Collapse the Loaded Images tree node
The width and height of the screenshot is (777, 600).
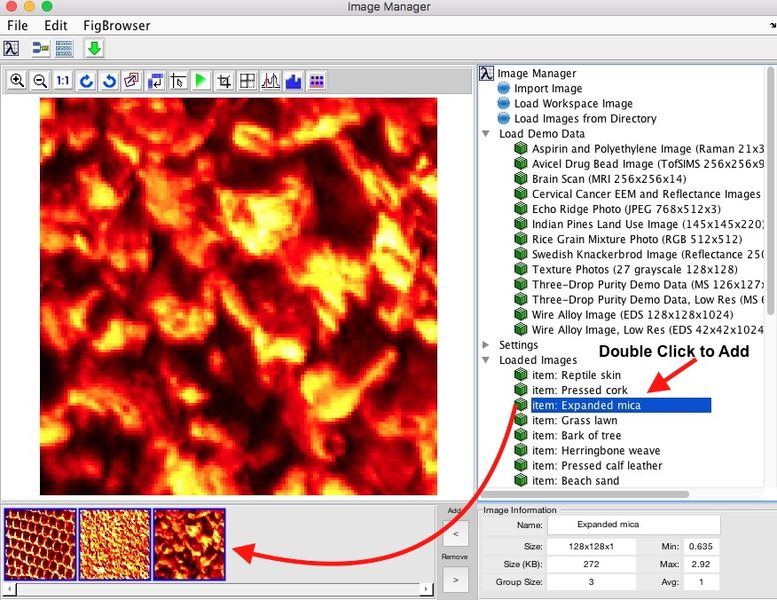(487, 360)
